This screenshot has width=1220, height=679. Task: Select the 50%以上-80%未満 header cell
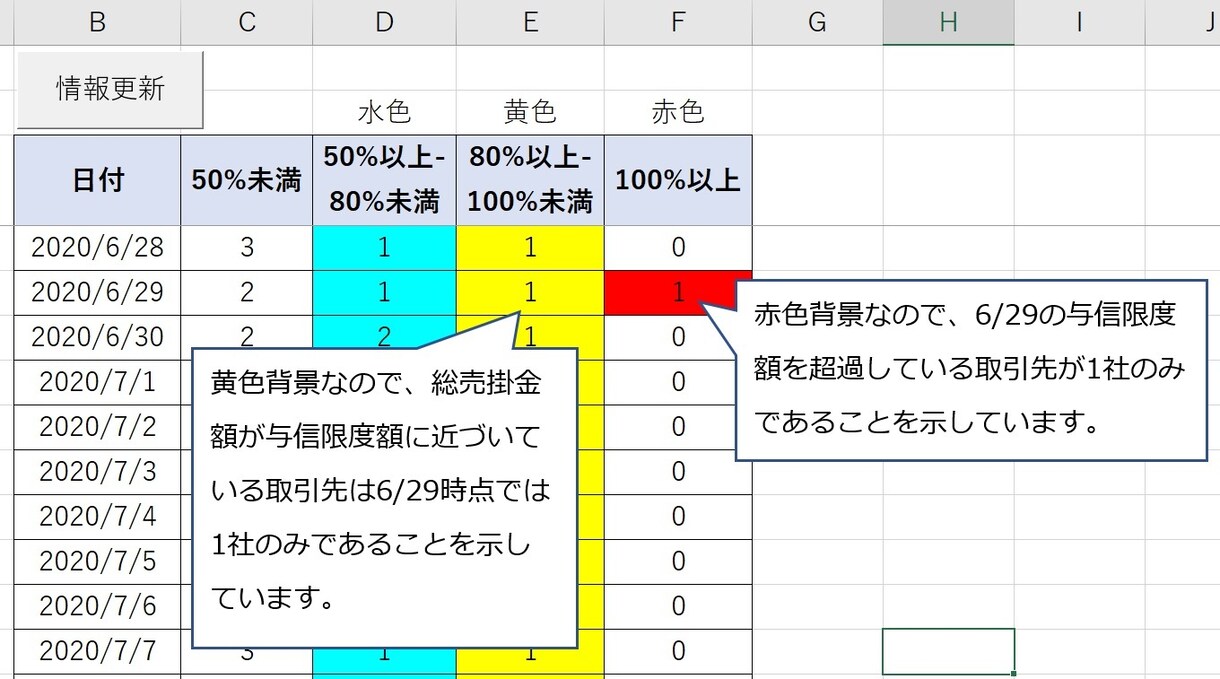(384, 180)
